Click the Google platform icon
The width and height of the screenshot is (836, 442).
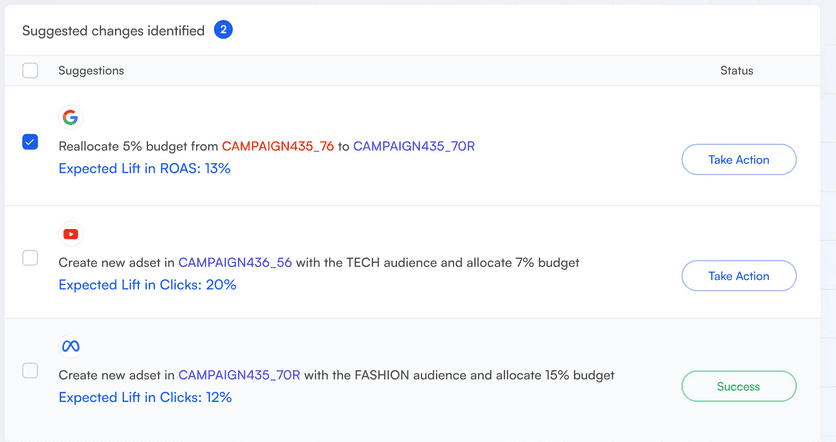pos(70,117)
